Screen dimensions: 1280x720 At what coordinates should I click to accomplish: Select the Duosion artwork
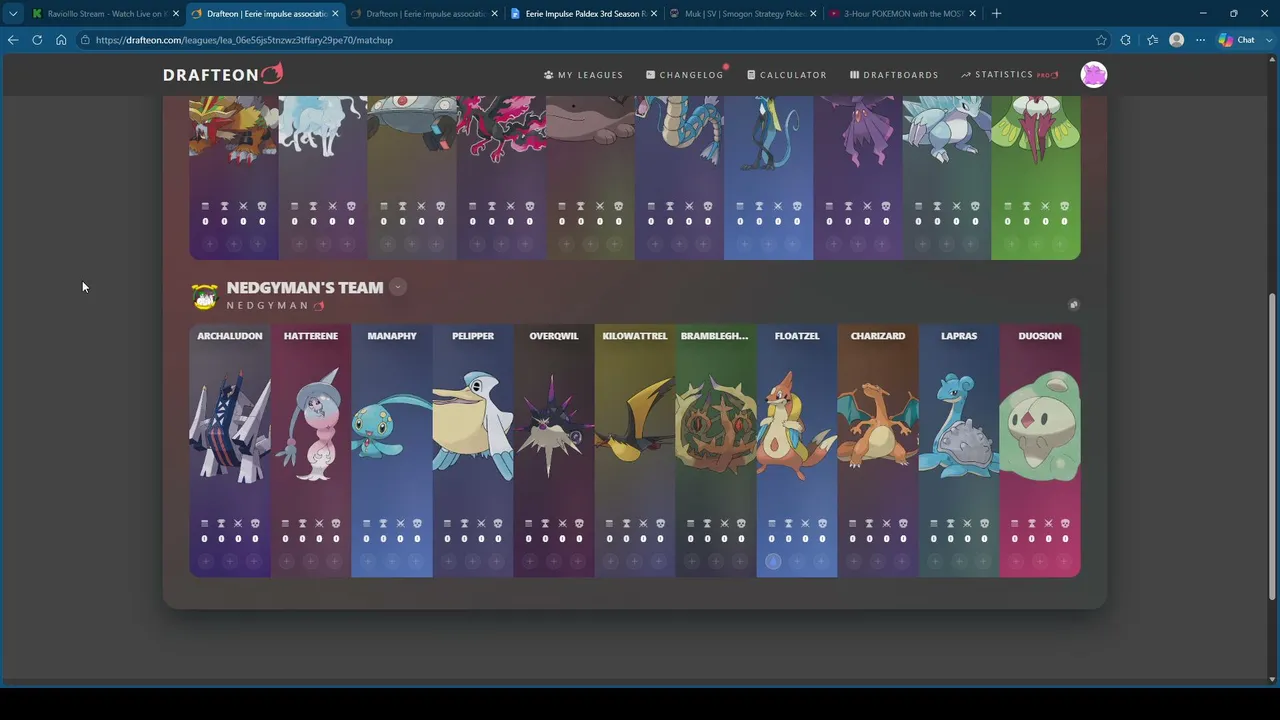click(1040, 428)
